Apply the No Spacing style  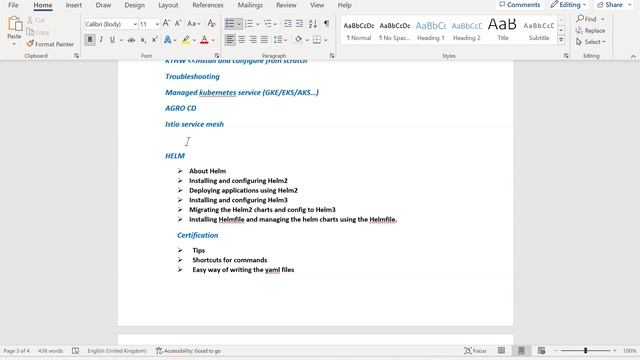394,30
